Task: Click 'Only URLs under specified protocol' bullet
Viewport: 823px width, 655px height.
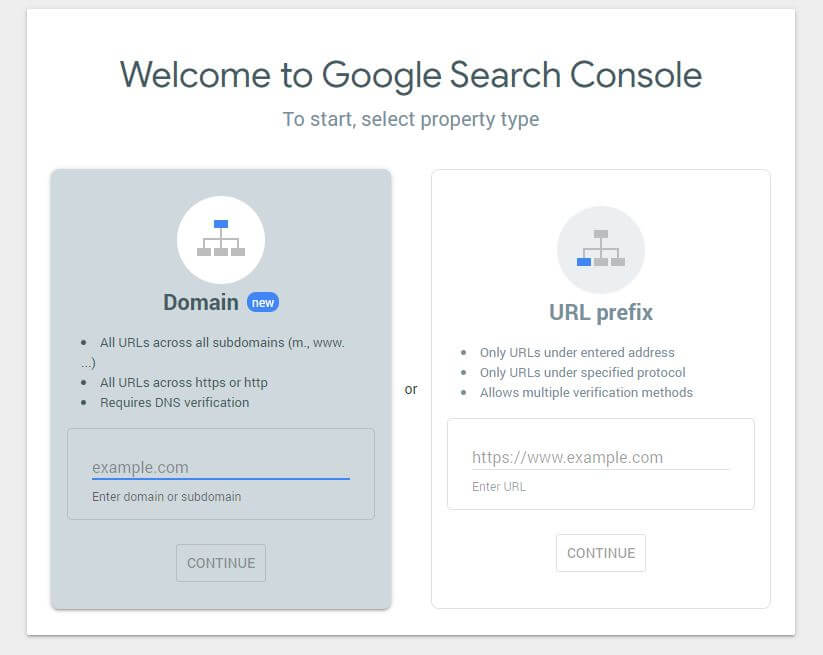Action: tap(583, 373)
